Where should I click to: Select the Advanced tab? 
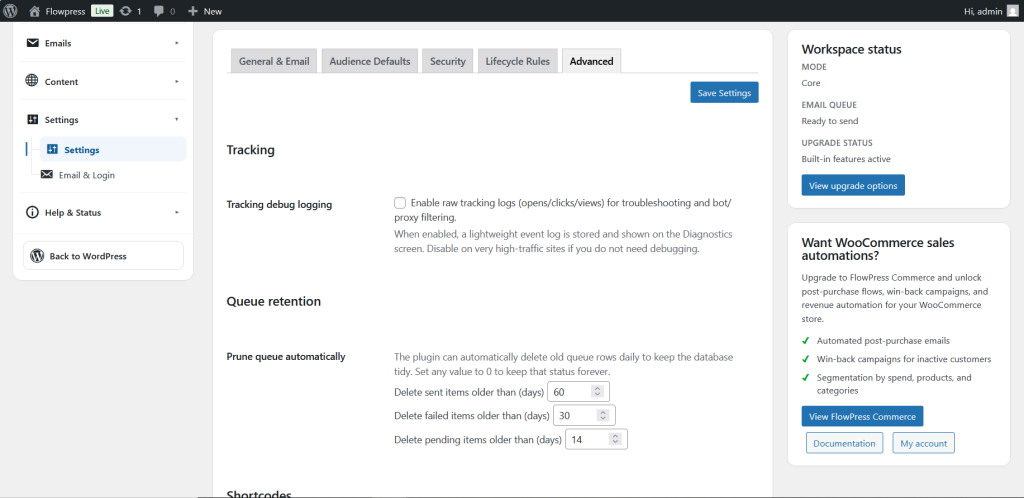click(x=592, y=61)
